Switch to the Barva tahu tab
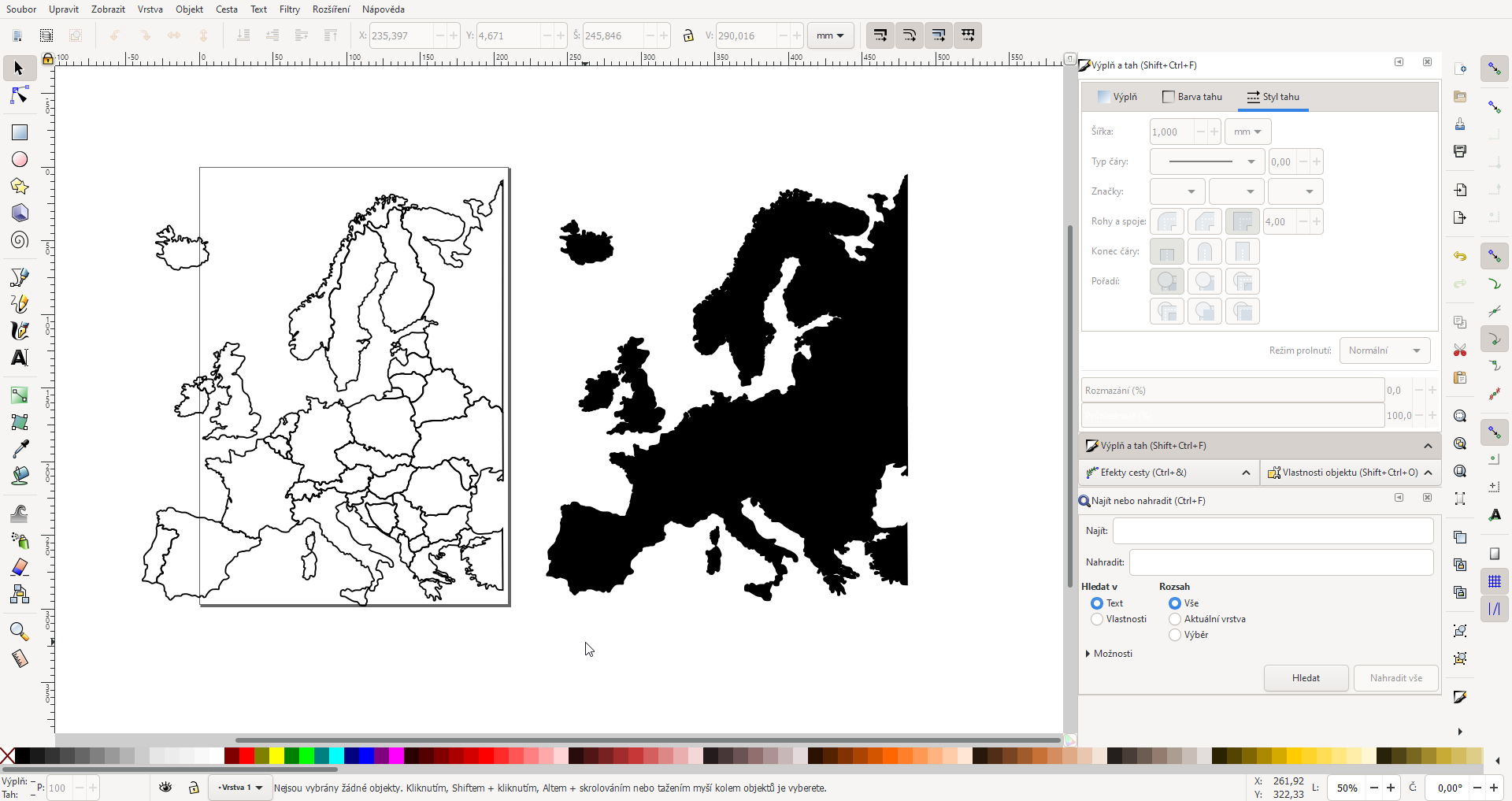The image size is (1512, 801). pos(1192,97)
